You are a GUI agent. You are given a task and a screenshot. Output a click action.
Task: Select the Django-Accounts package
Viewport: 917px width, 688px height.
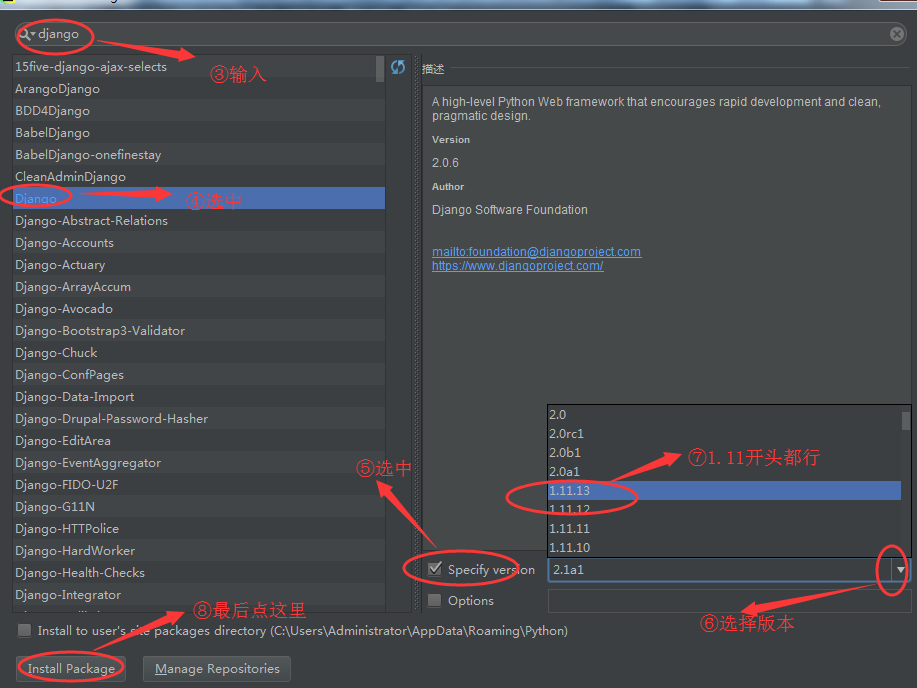[199, 242]
